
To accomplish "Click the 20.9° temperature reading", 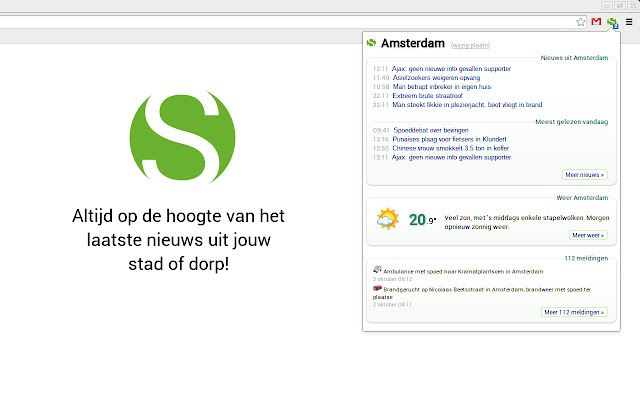I will point(422,220).
